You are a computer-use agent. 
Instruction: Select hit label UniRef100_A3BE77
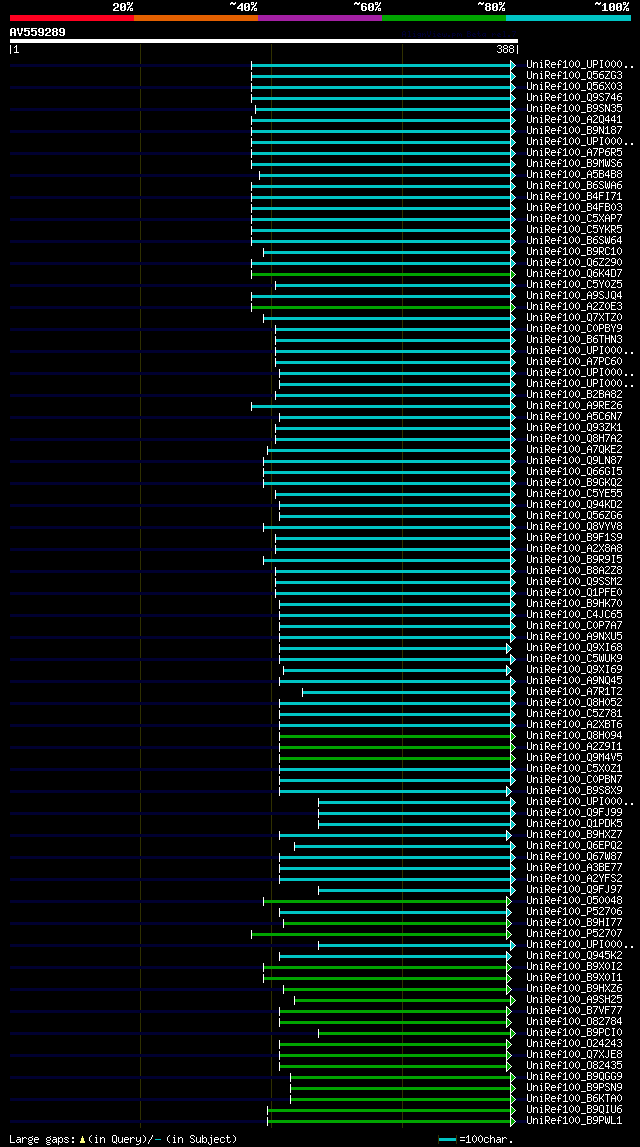(574, 867)
